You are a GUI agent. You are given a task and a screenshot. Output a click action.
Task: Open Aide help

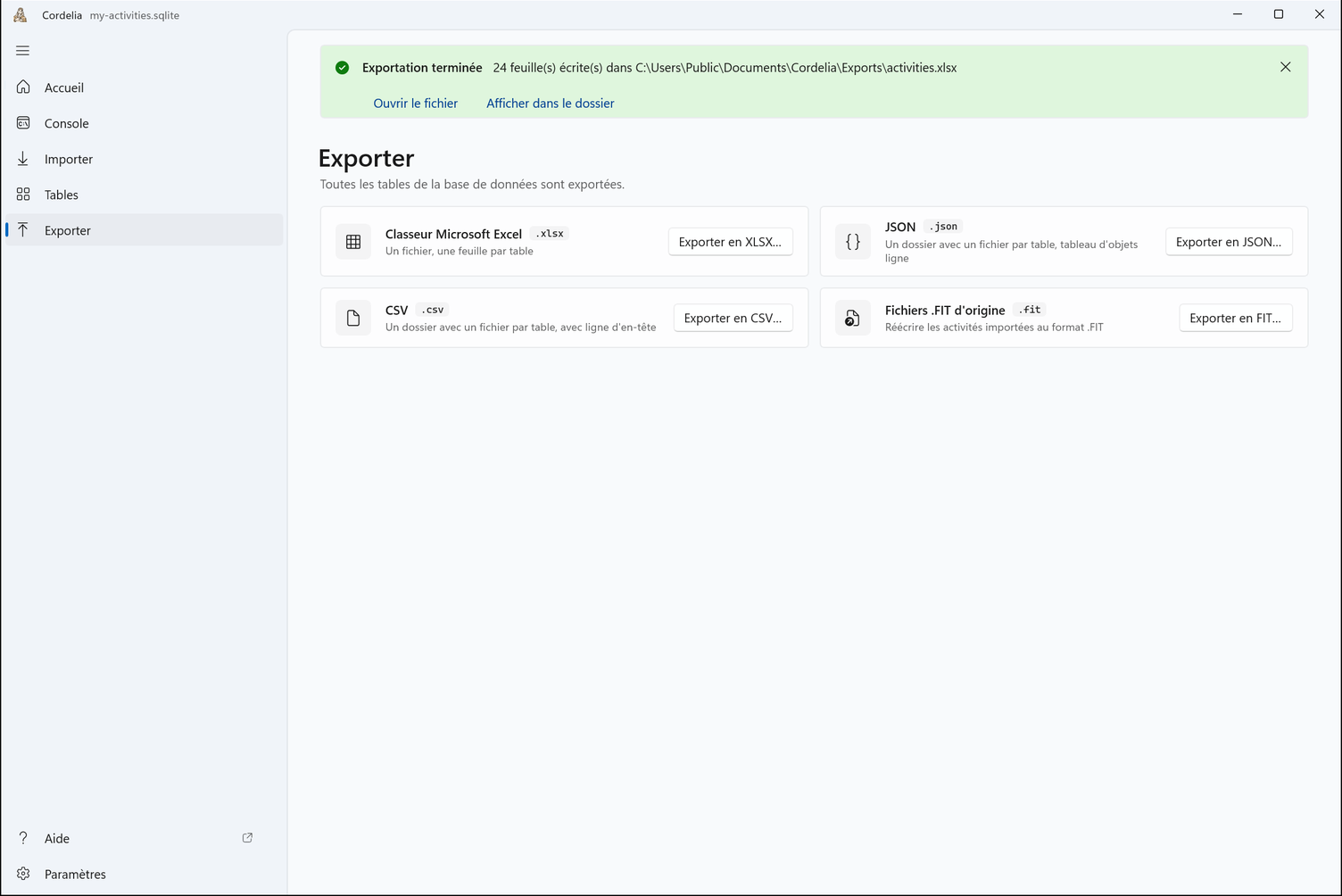pyautogui.click(x=144, y=838)
